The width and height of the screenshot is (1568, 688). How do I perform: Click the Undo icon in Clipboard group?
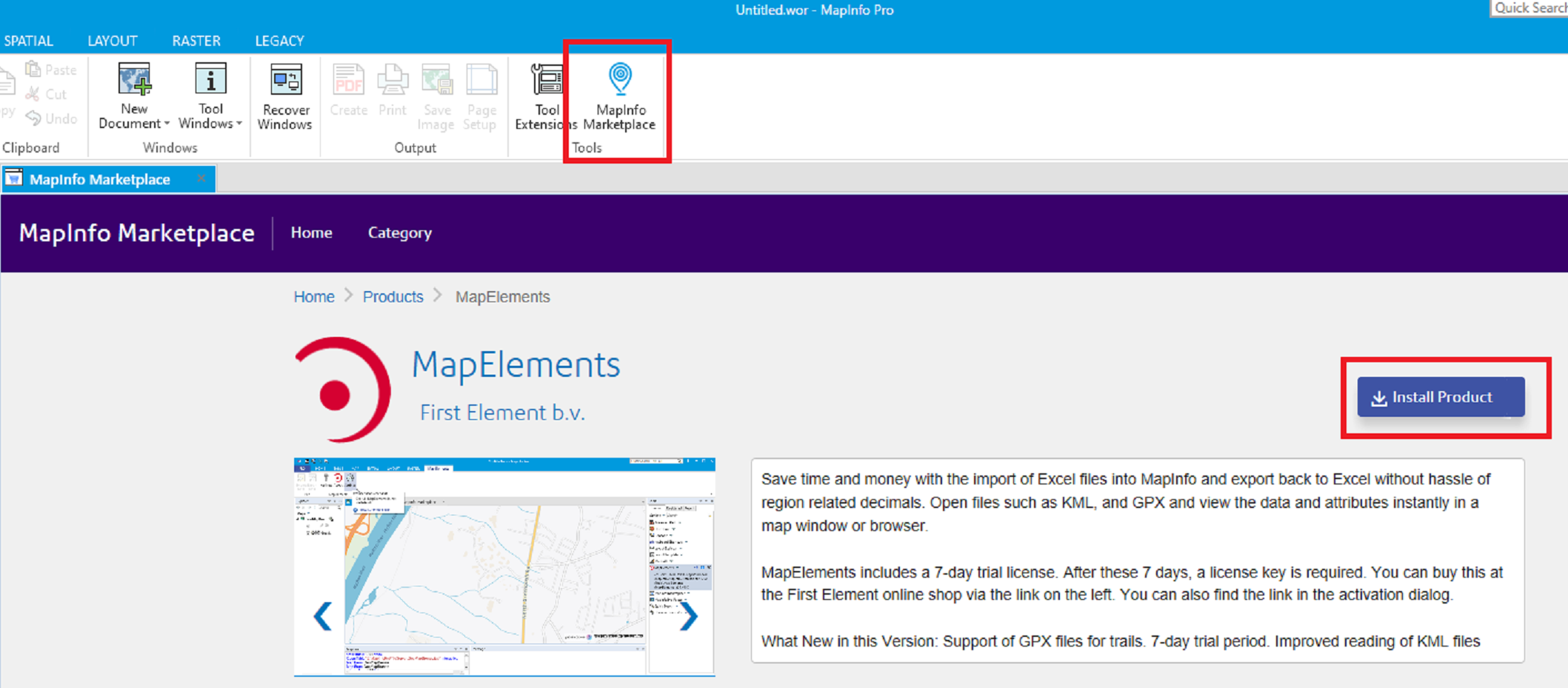click(x=33, y=118)
